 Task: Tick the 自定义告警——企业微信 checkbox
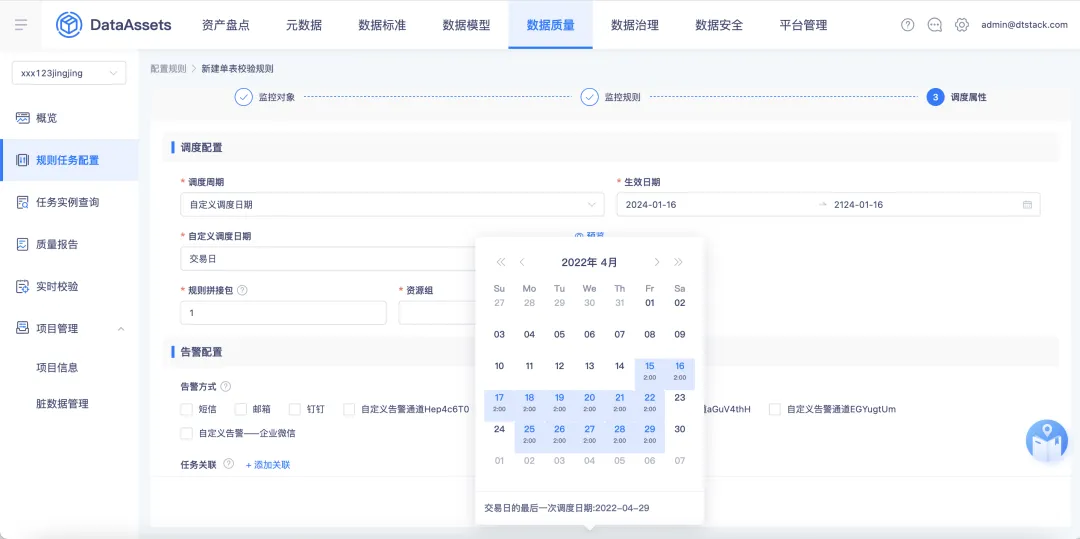pos(186,433)
